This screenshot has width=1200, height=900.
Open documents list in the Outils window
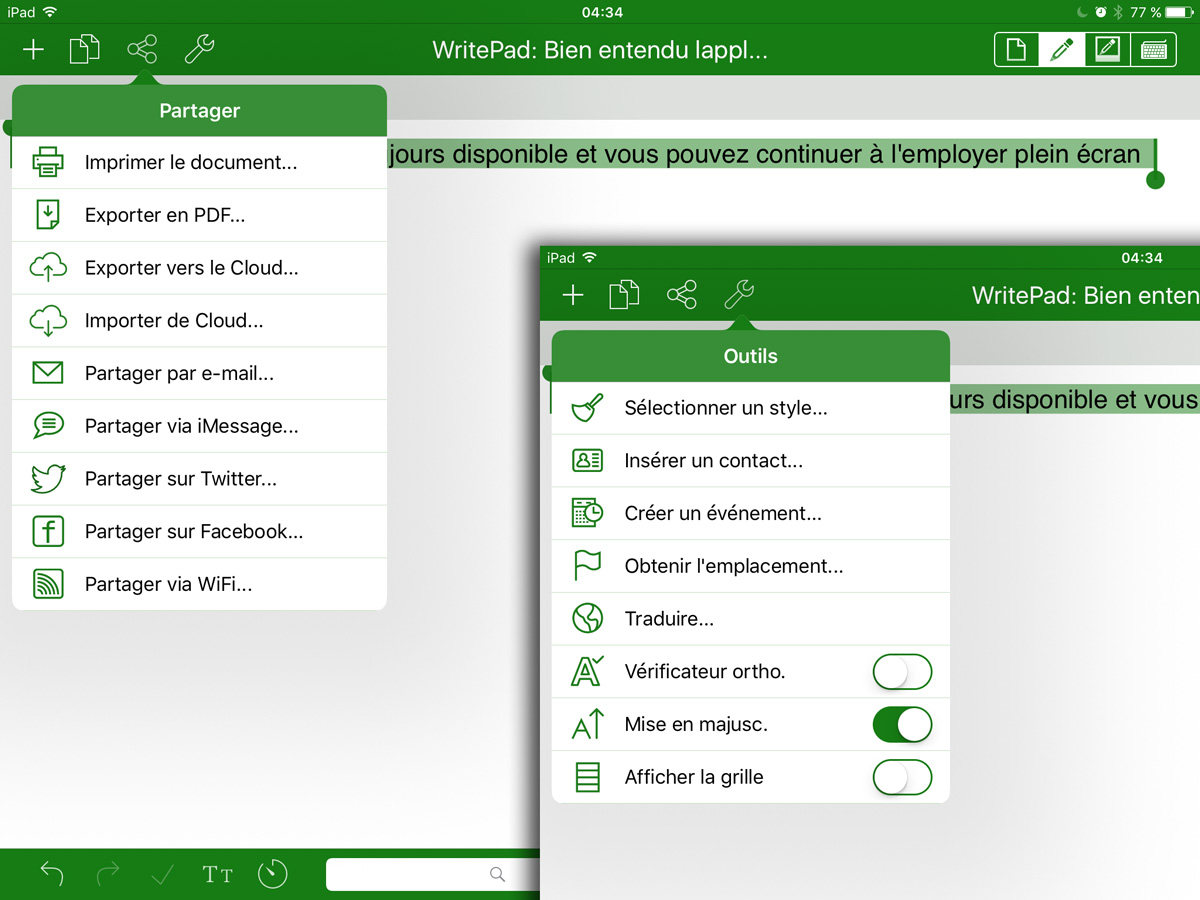[624, 295]
